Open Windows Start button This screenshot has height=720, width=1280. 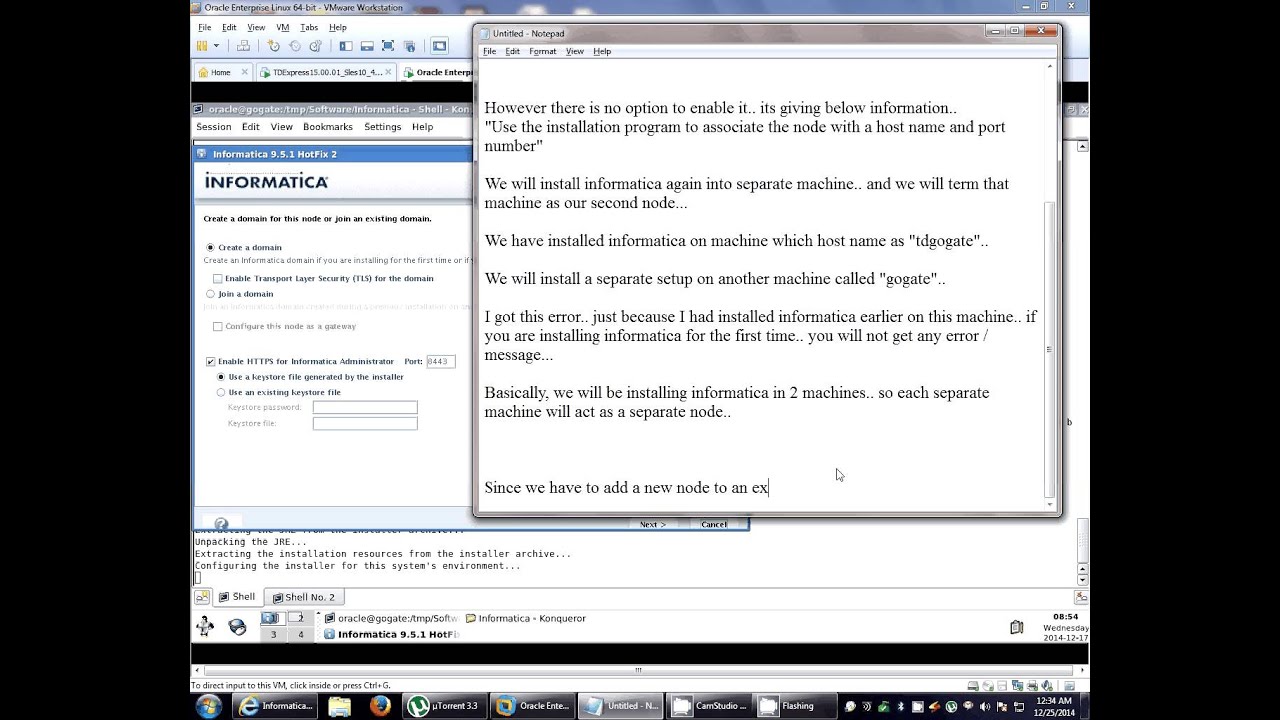tap(209, 706)
